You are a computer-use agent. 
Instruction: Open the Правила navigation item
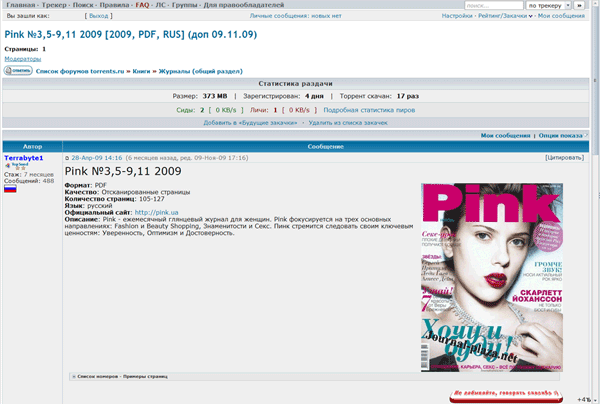pyautogui.click(x=114, y=5)
